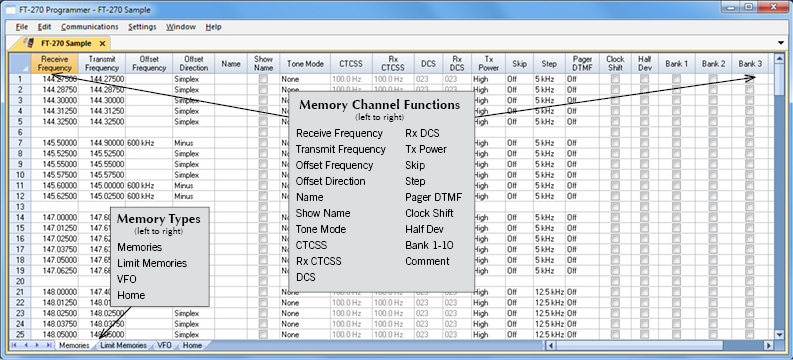Image resolution: width=793 pixels, height=360 pixels.
Task: Click the Tone Mode None cell in row 22
Action: (305, 302)
